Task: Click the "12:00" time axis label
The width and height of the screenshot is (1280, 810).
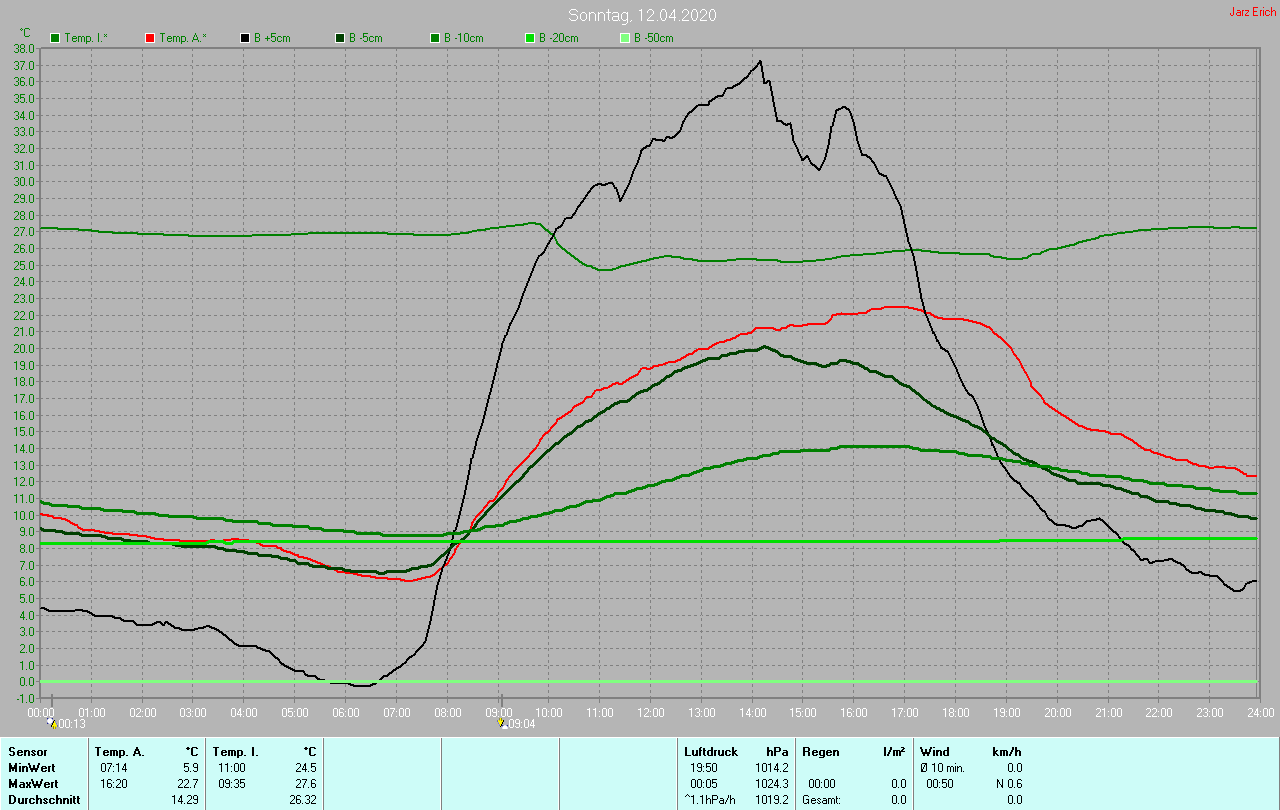Action: [x=651, y=712]
